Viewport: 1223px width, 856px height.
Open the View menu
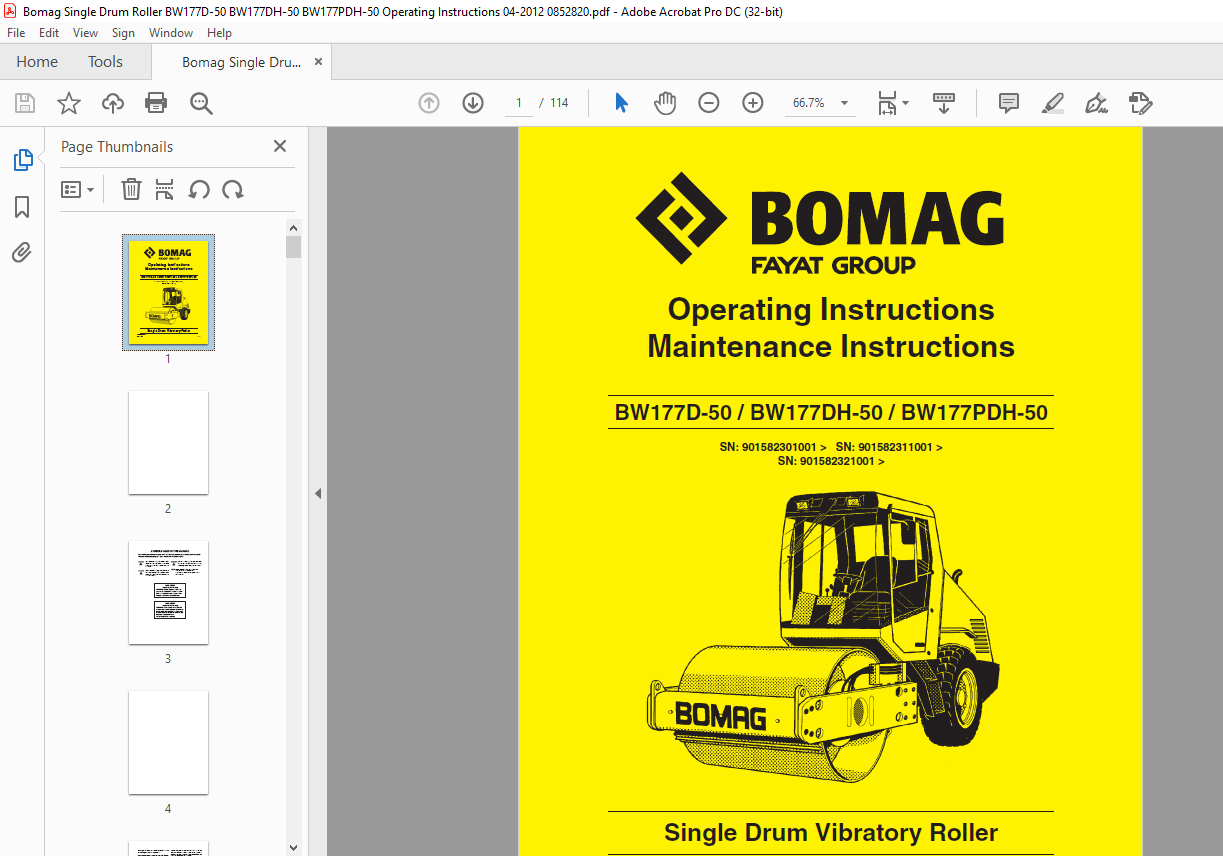click(85, 33)
